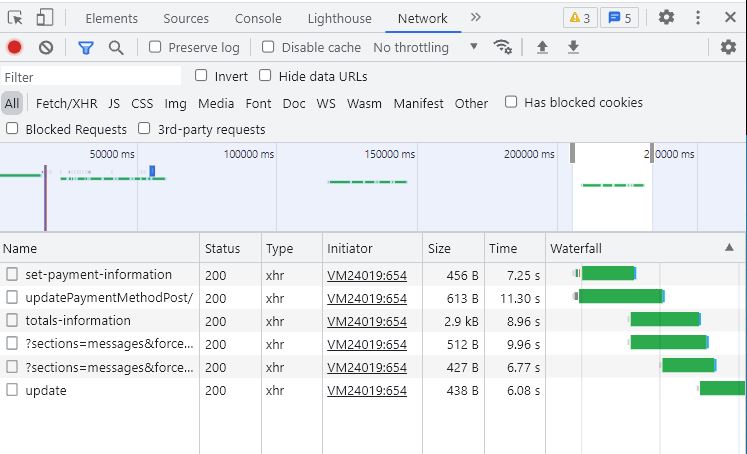The width and height of the screenshot is (747, 454).
Task: Activate the inspect element picker icon
Action: pos(15,18)
